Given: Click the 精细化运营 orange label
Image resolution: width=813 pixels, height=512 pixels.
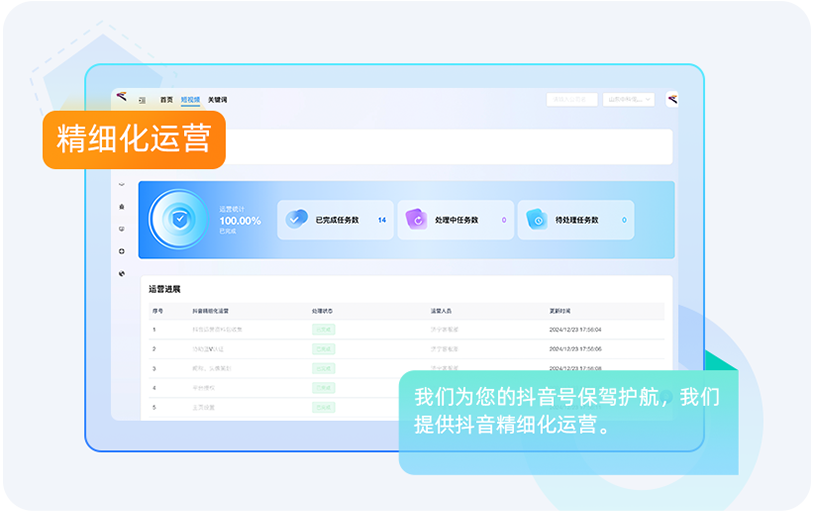Looking at the screenshot, I should click(134, 139).
